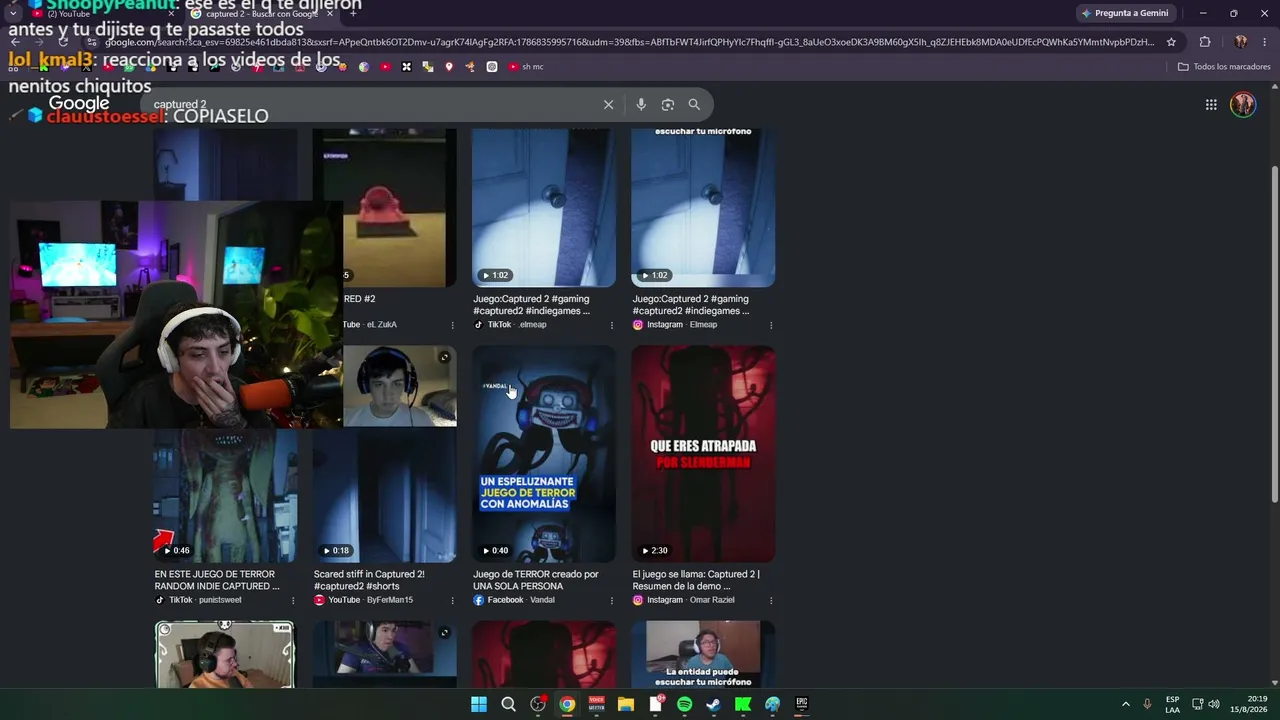Screen dimensions: 1280x720
Task: Bookmark this page with the star
Action: tap(1171, 42)
